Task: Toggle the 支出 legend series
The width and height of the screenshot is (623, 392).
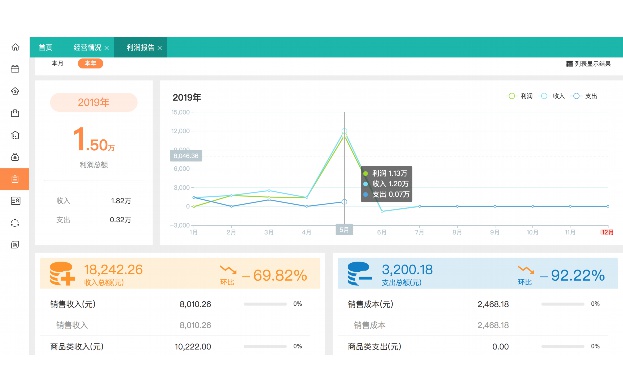Action: pos(585,96)
